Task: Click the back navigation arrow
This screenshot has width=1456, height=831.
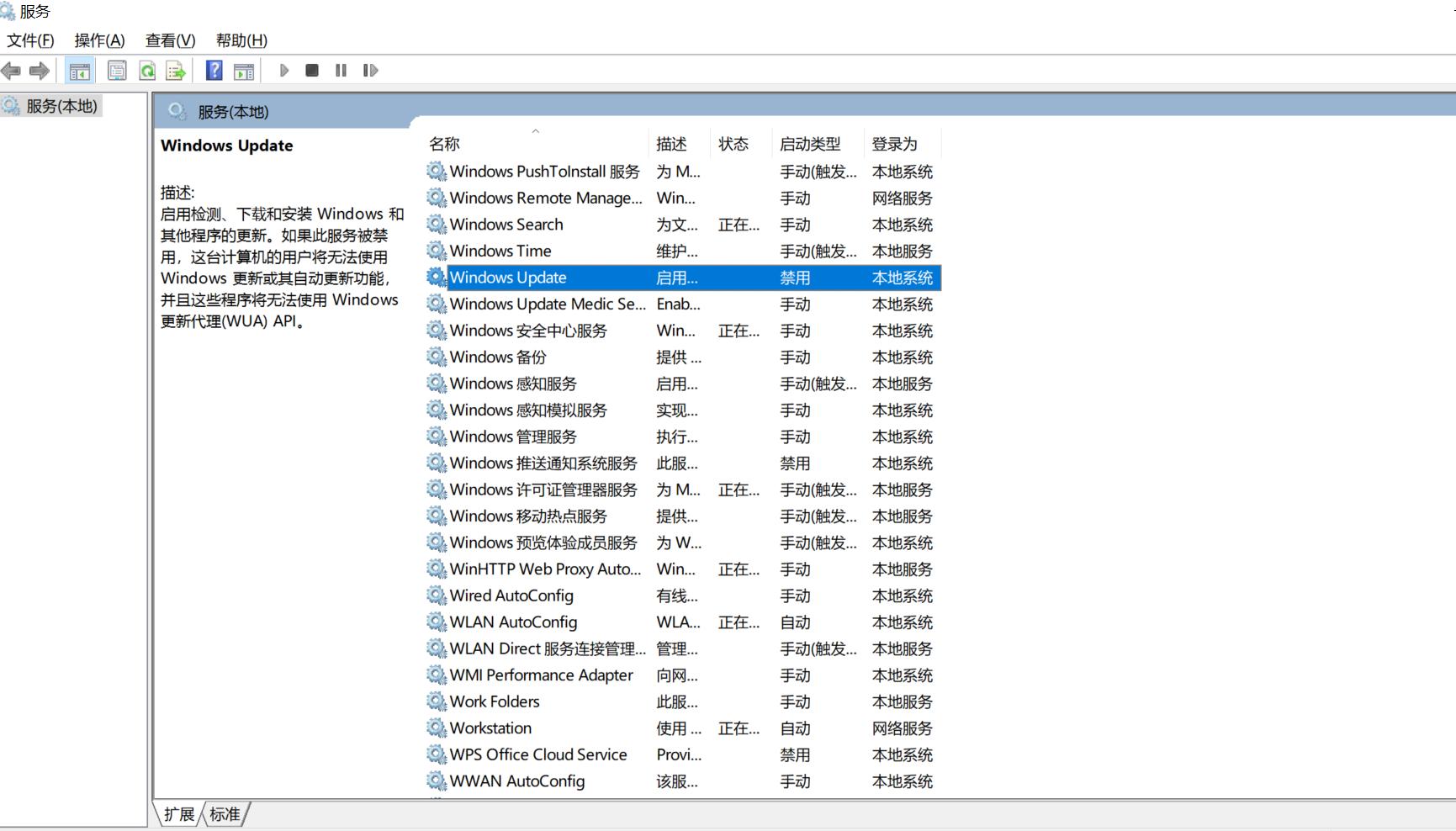Action: 11,71
